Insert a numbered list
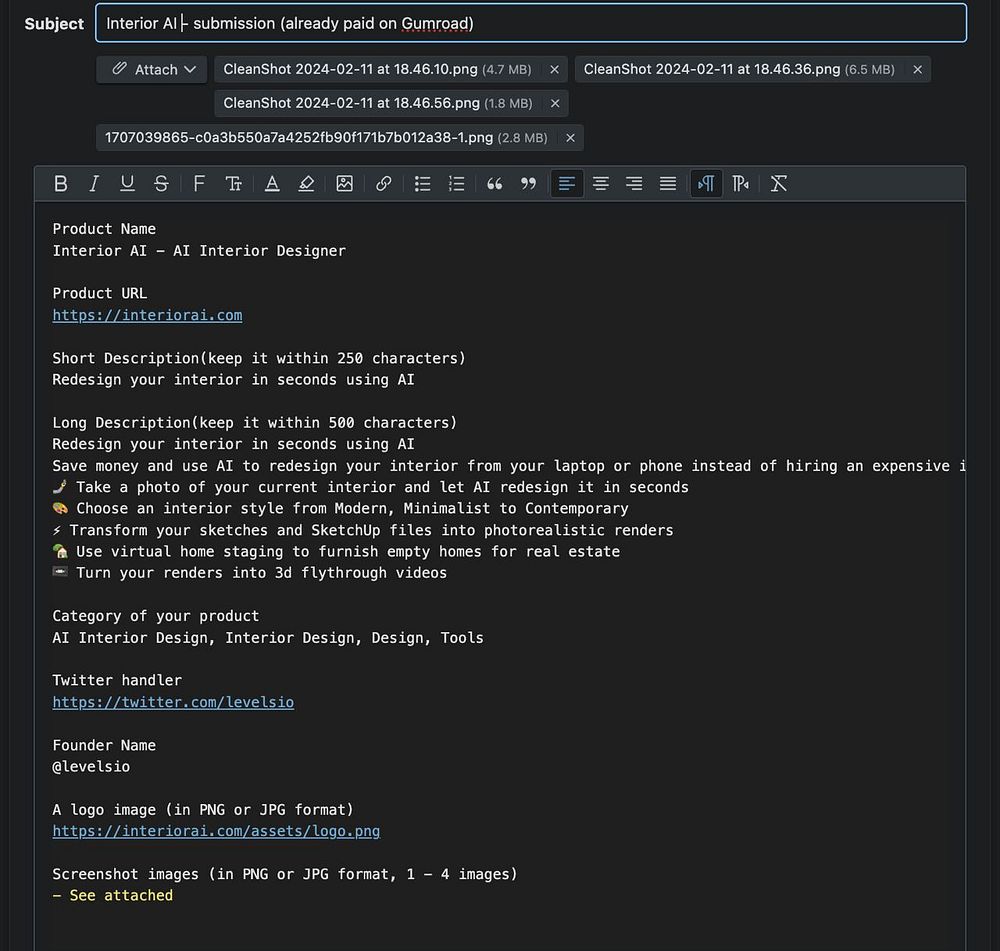The width and height of the screenshot is (1000, 951). click(x=457, y=184)
